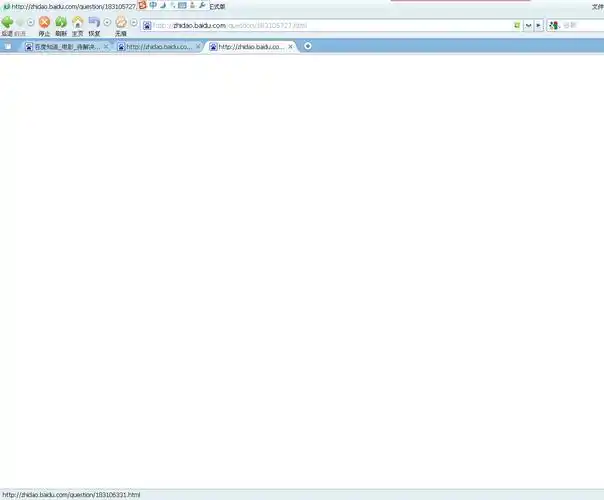The width and height of the screenshot is (604, 500).
Task: Click the address bar URL field
Action: [x=330, y=25]
